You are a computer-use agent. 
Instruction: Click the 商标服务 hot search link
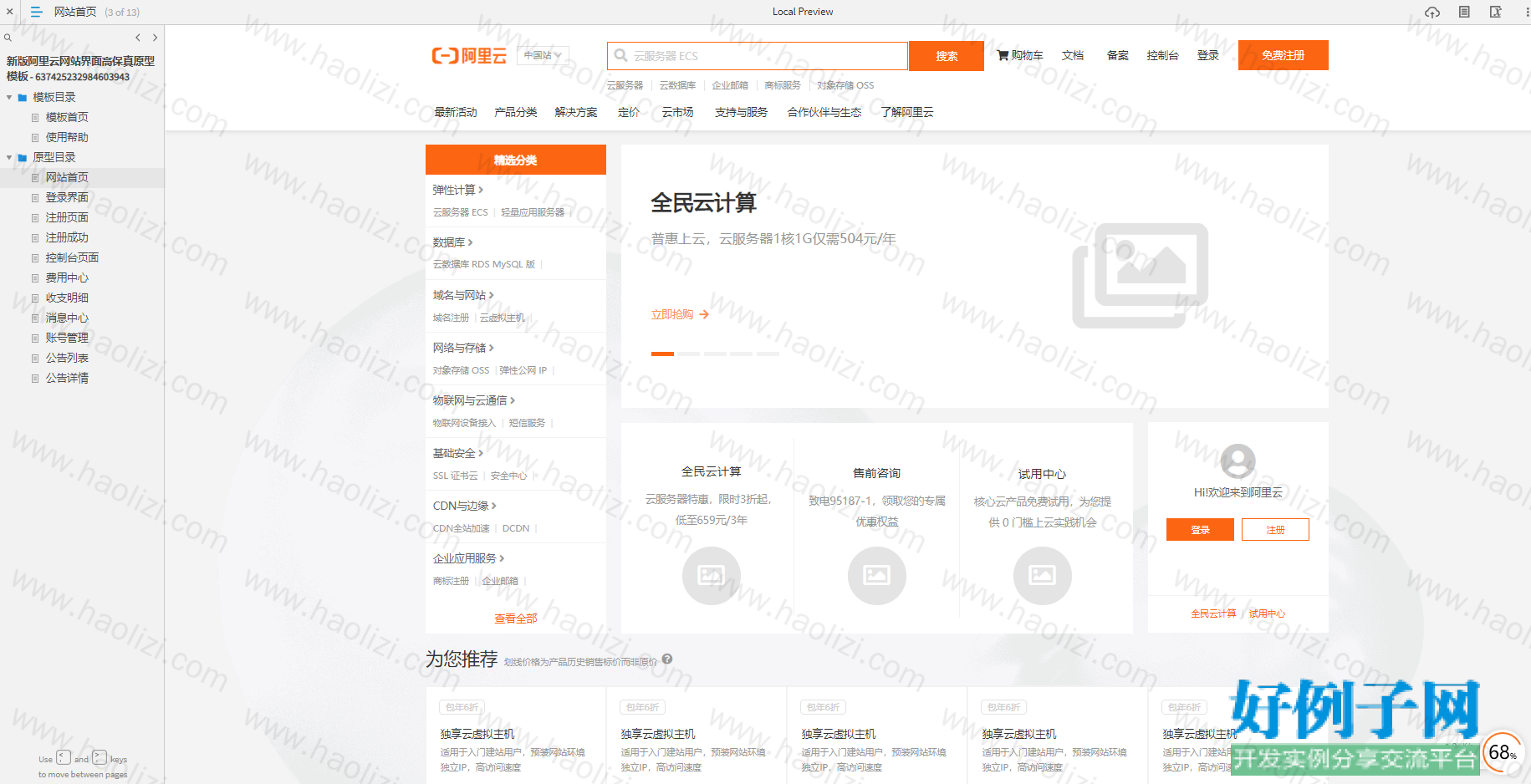point(783,85)
